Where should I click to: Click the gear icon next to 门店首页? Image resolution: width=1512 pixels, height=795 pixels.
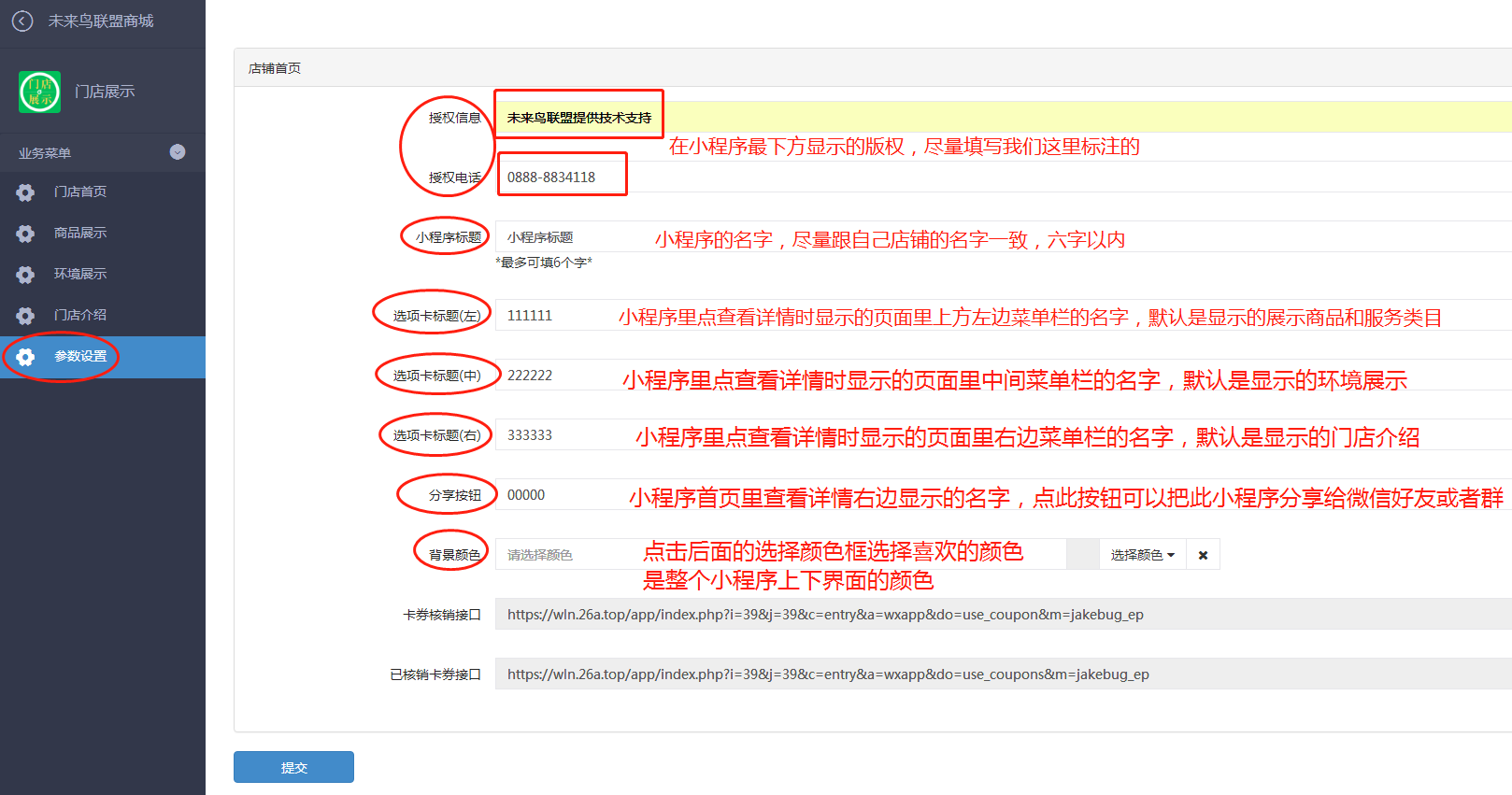[x=25, y=192]
